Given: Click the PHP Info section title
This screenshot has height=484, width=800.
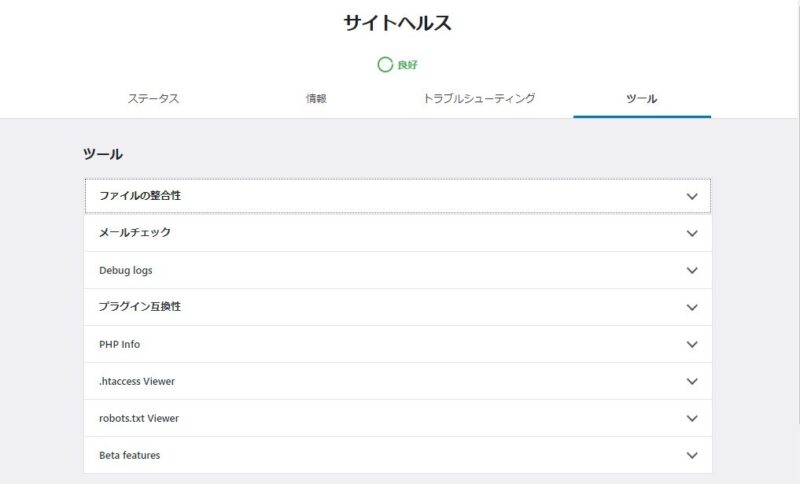Looking at the screenshot, I should pyautogui.click(x=119, y=344).
